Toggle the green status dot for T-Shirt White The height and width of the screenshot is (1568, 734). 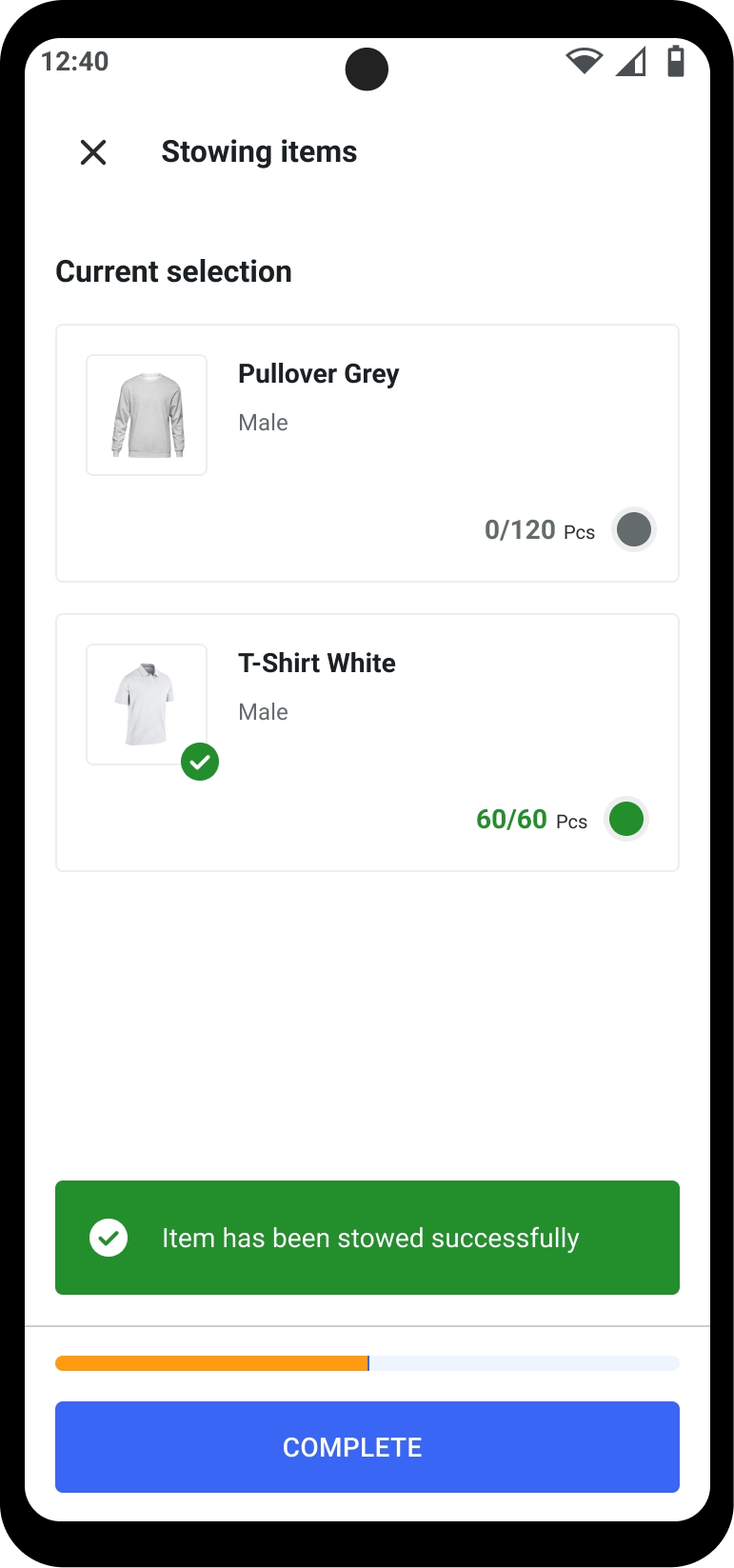pyautogui.click(x=626, y=819)
